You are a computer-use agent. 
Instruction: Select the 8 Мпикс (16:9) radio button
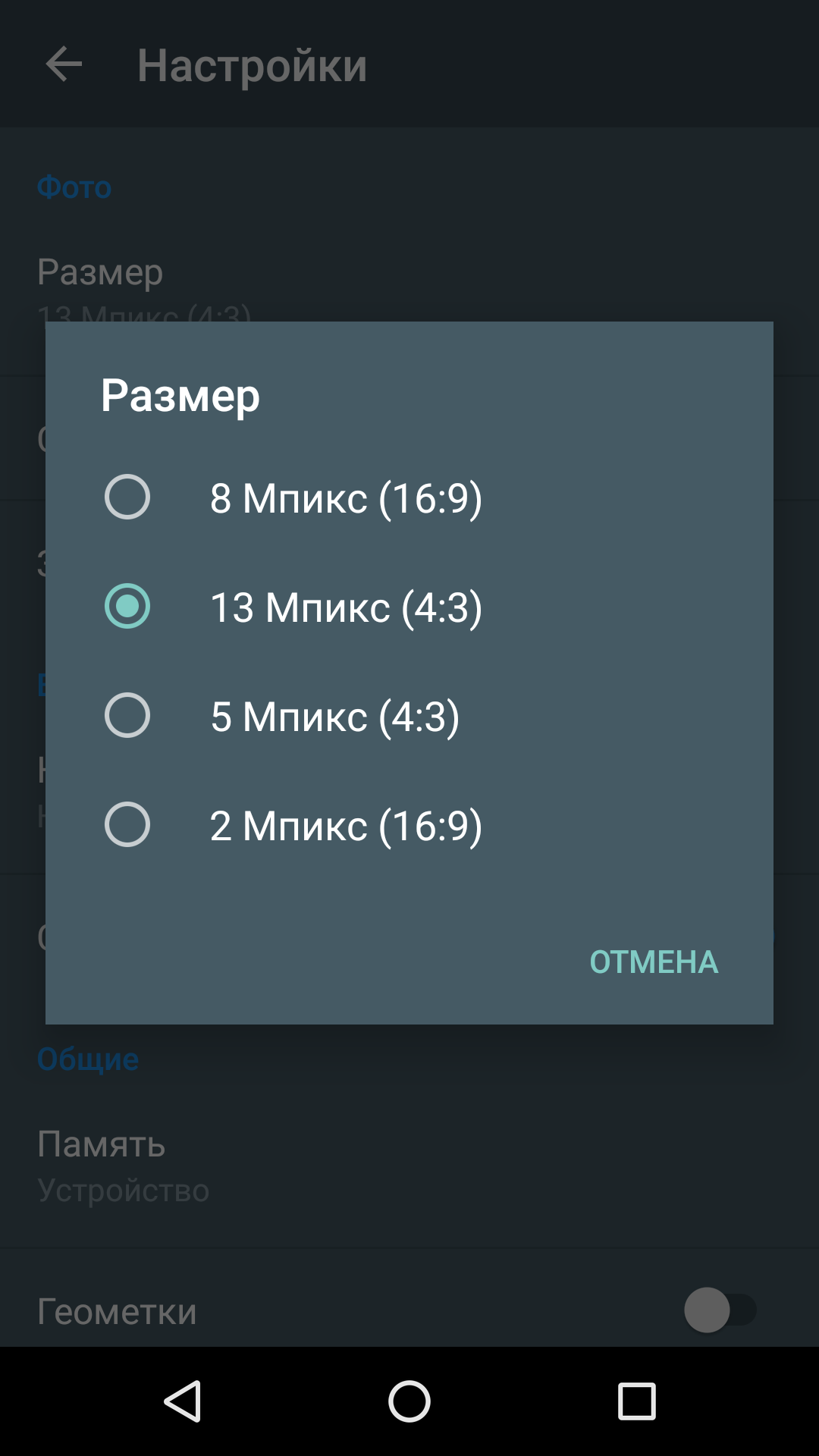click(127, 497)
